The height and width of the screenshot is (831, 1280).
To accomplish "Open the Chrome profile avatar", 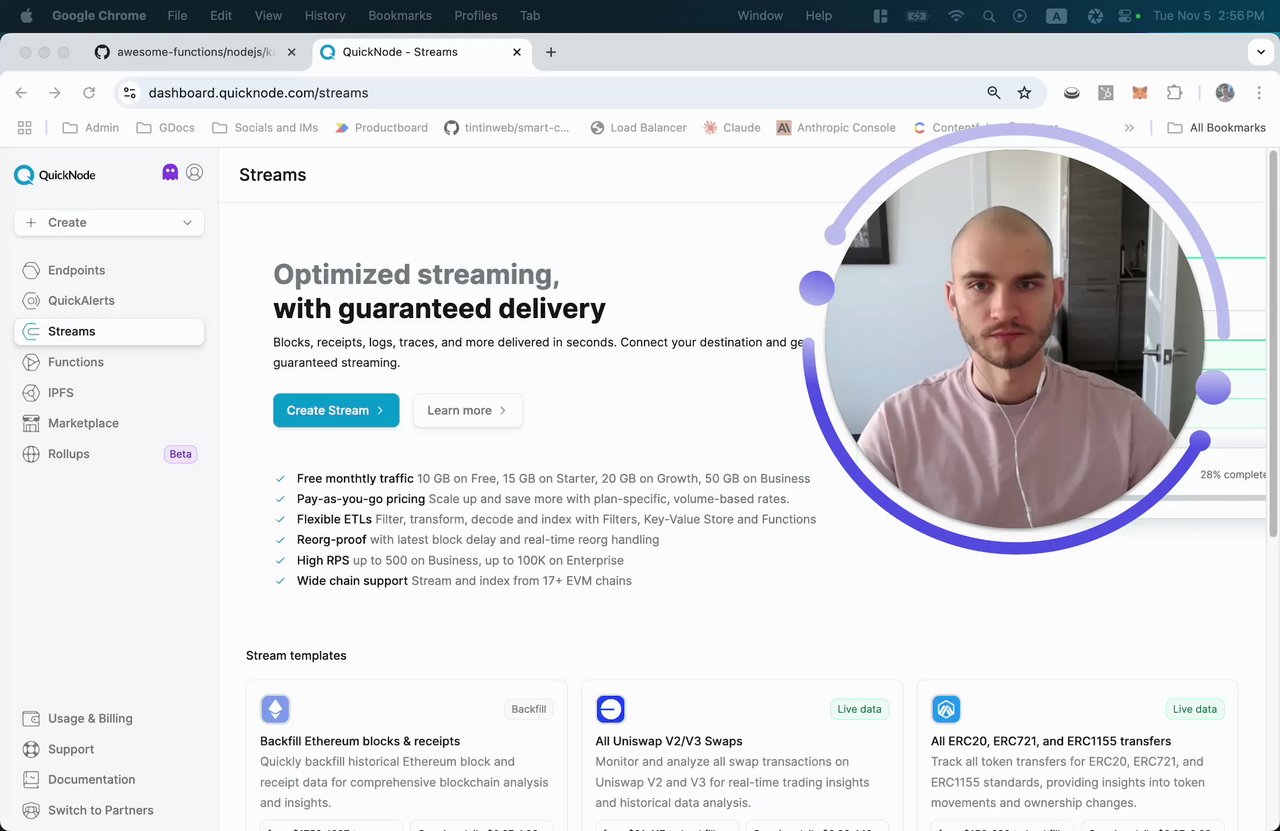I will (x=1225, y=92).
